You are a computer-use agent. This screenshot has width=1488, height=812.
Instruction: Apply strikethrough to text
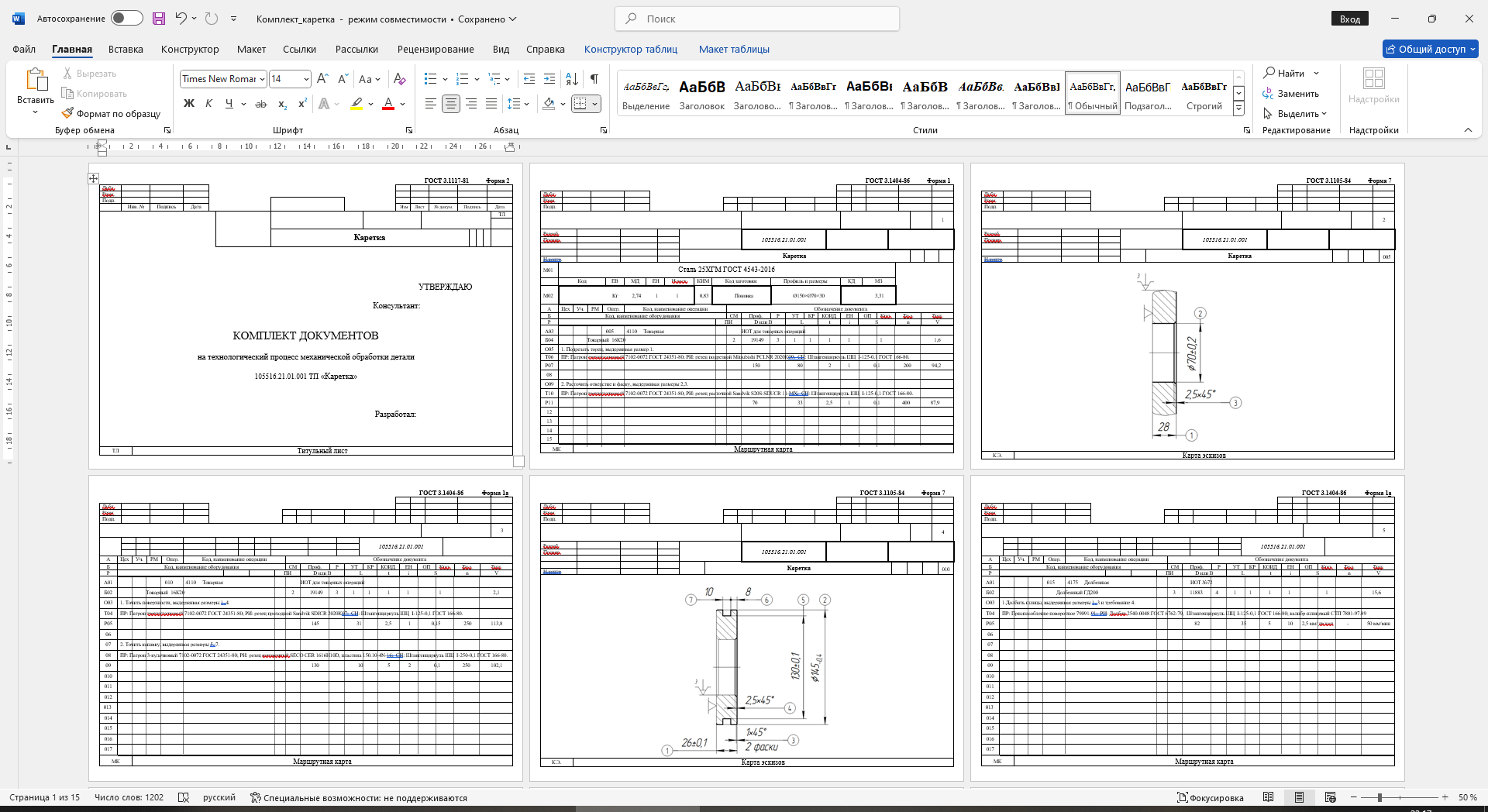[x=261, y=104]
